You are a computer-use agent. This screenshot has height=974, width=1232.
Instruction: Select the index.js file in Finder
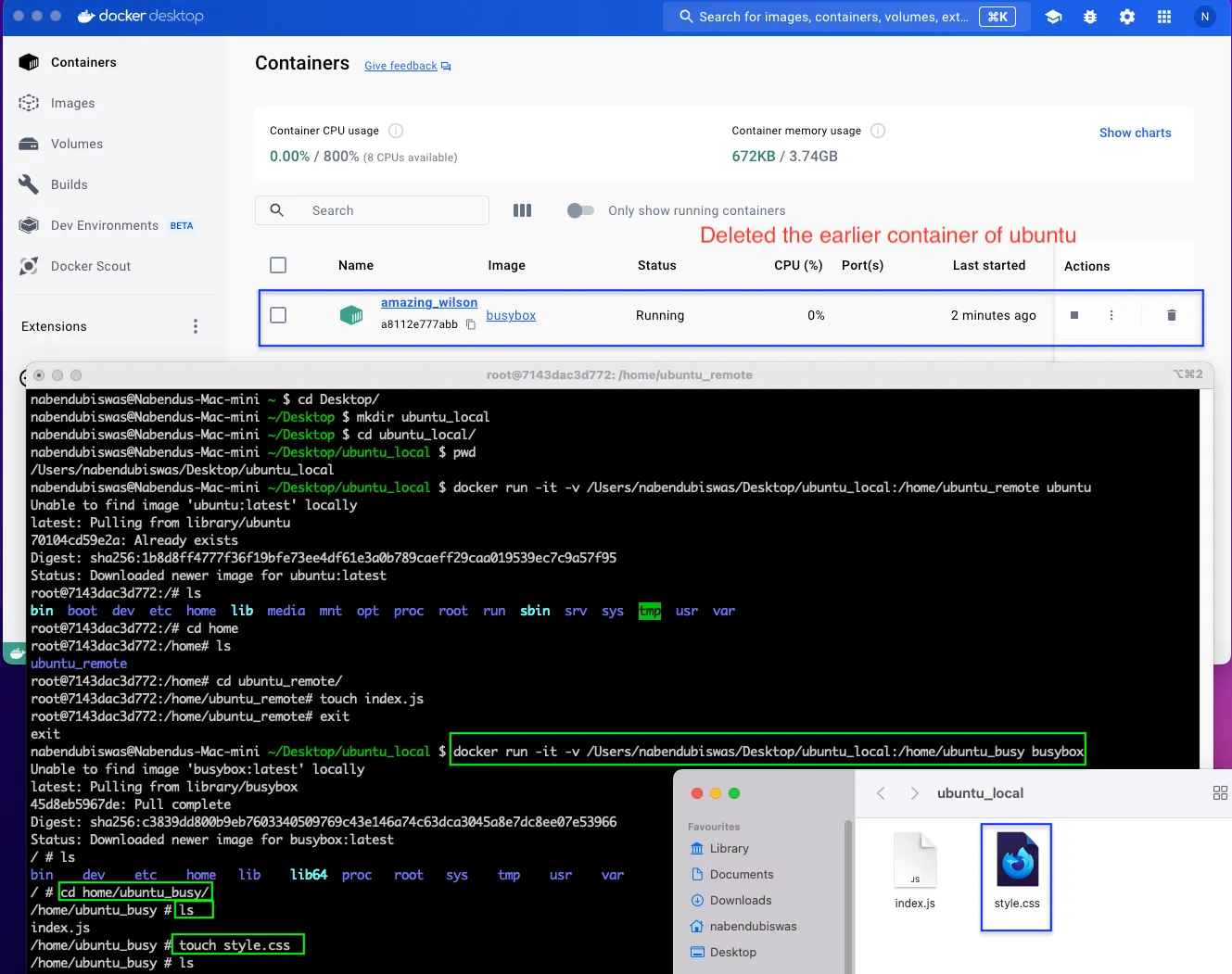coord(915,871)
